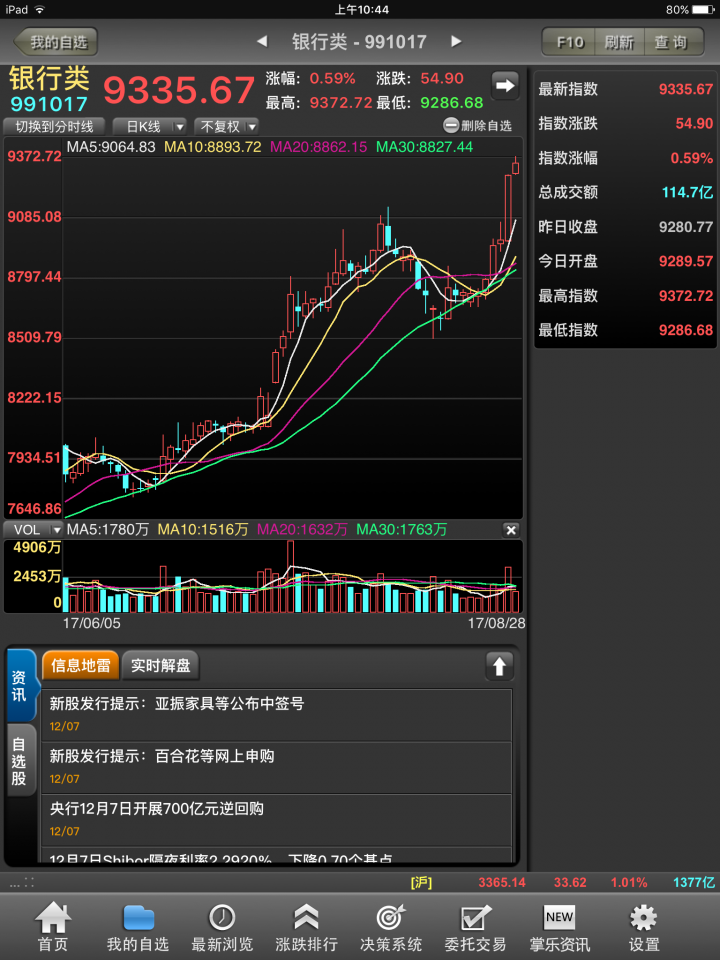The image size is (720, 960).
Task: Tap the MA5:9064.83 label
Action: click(x=111, y=147)
